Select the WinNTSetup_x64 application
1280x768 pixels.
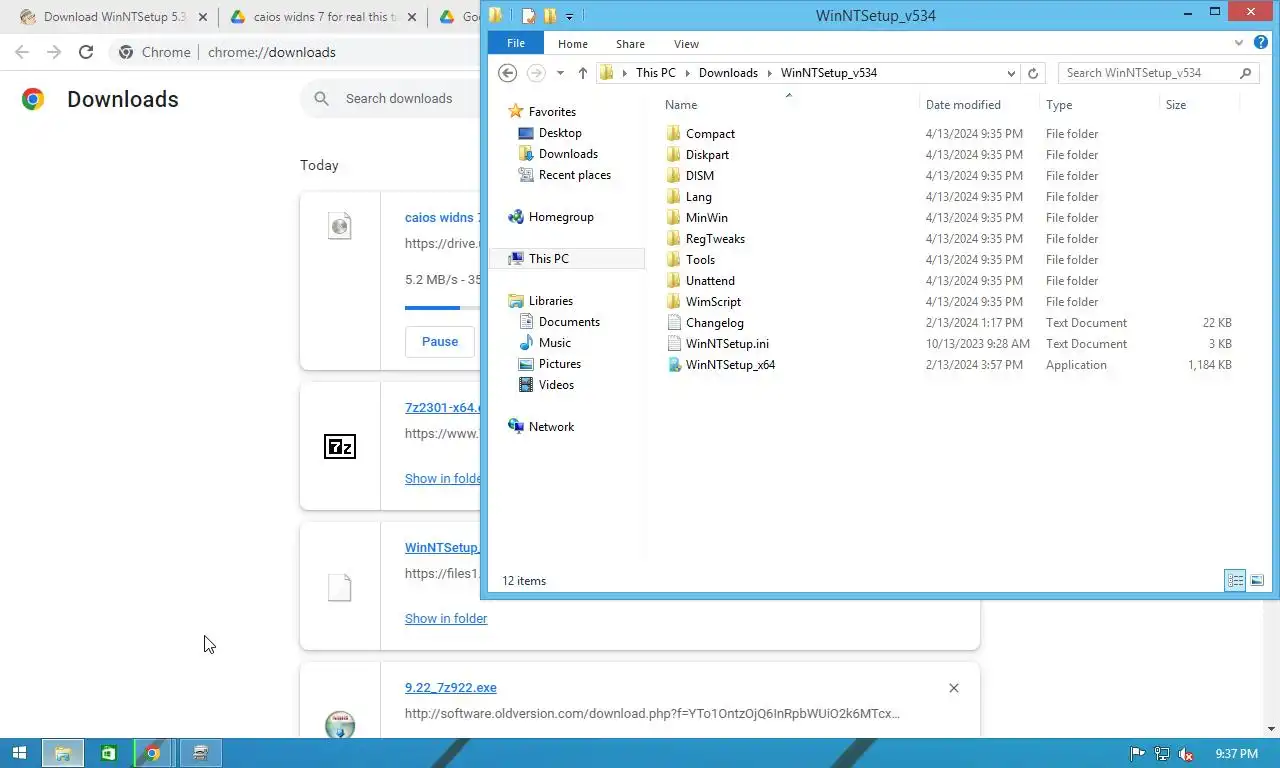coord(730,365)
